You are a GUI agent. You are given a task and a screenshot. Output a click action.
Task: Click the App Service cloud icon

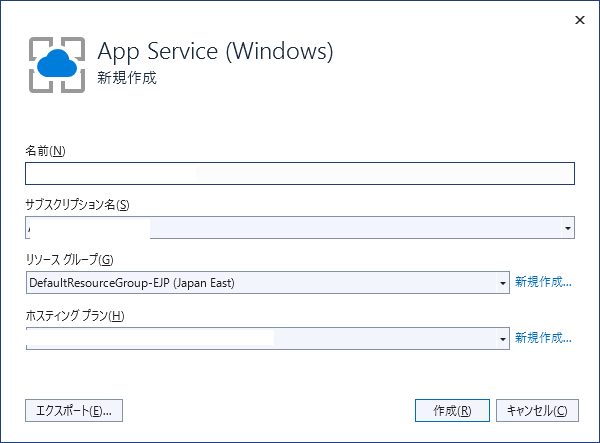[x=57, y=65]
